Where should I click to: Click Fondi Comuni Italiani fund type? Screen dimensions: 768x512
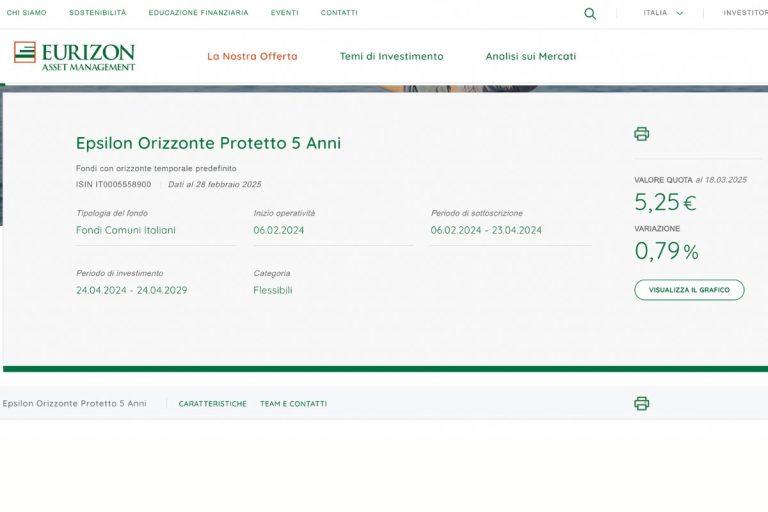tap(126, 230)
